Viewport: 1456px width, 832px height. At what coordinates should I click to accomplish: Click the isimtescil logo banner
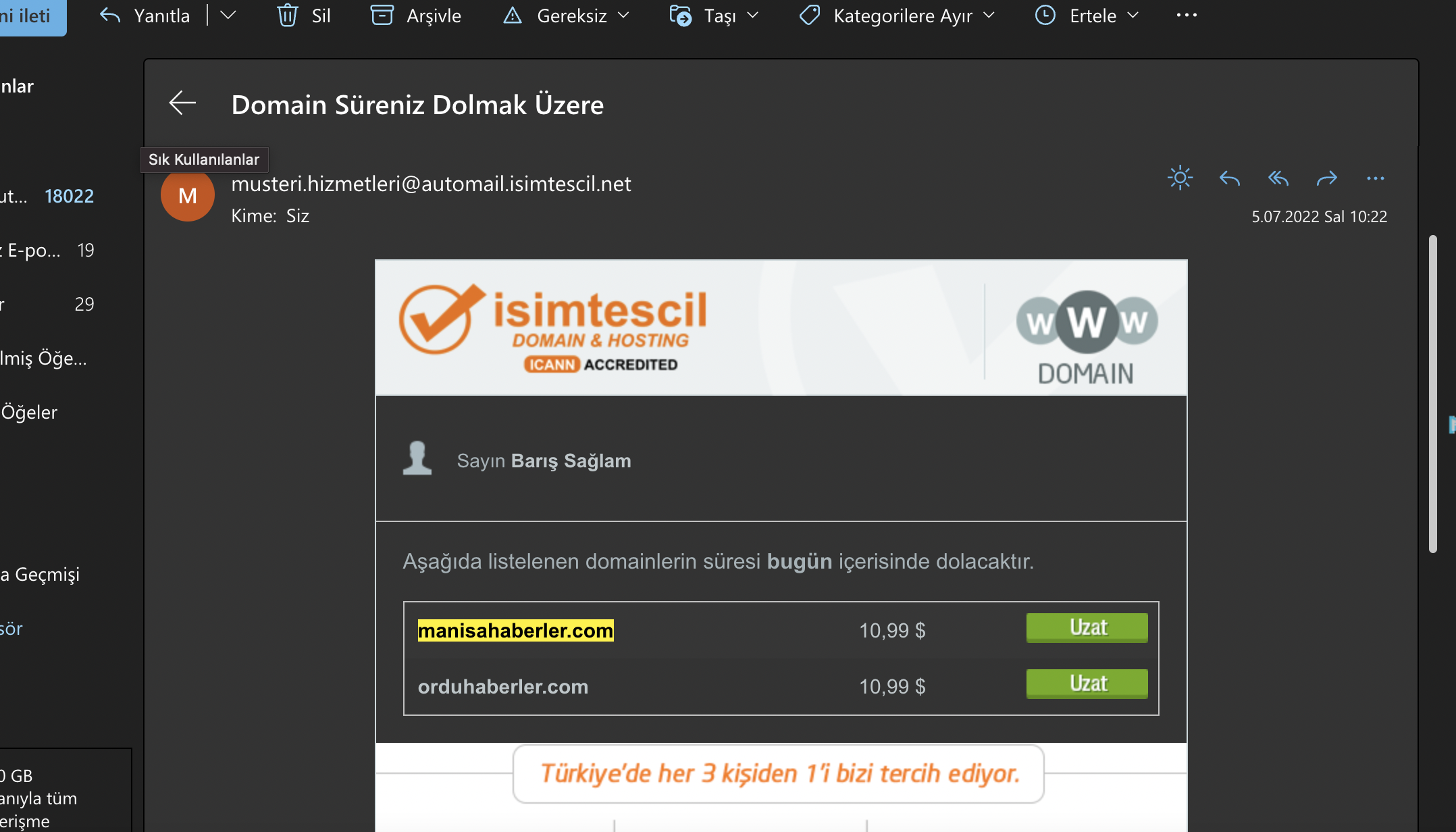coord(553,328)
